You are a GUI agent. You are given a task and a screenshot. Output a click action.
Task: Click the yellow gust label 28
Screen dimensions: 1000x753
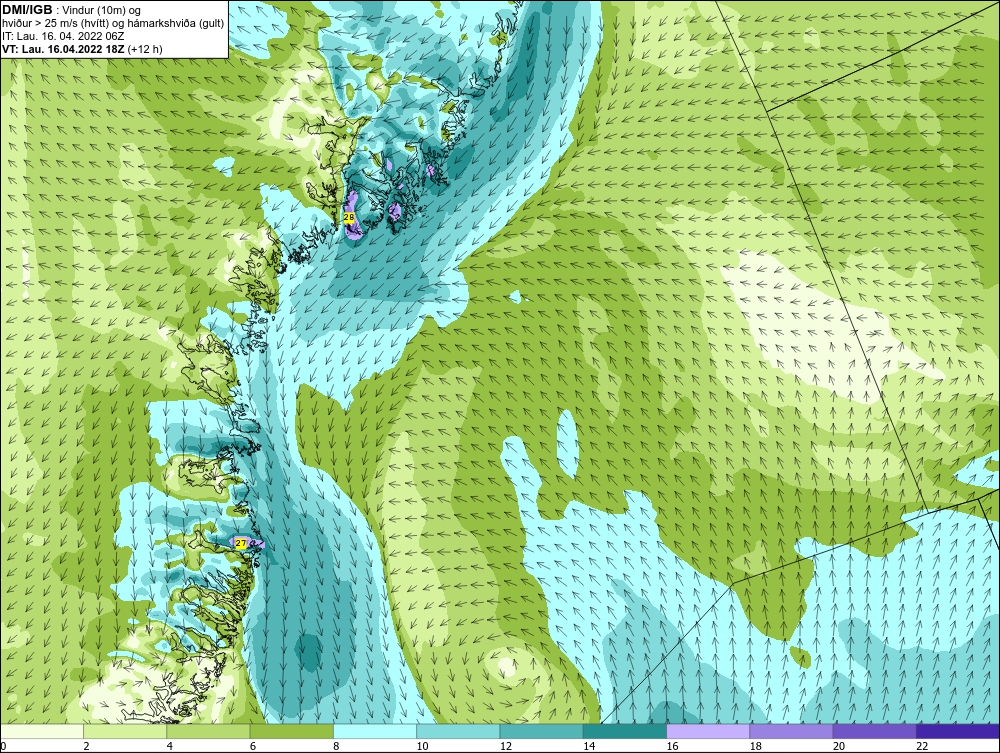pos(349,217)
